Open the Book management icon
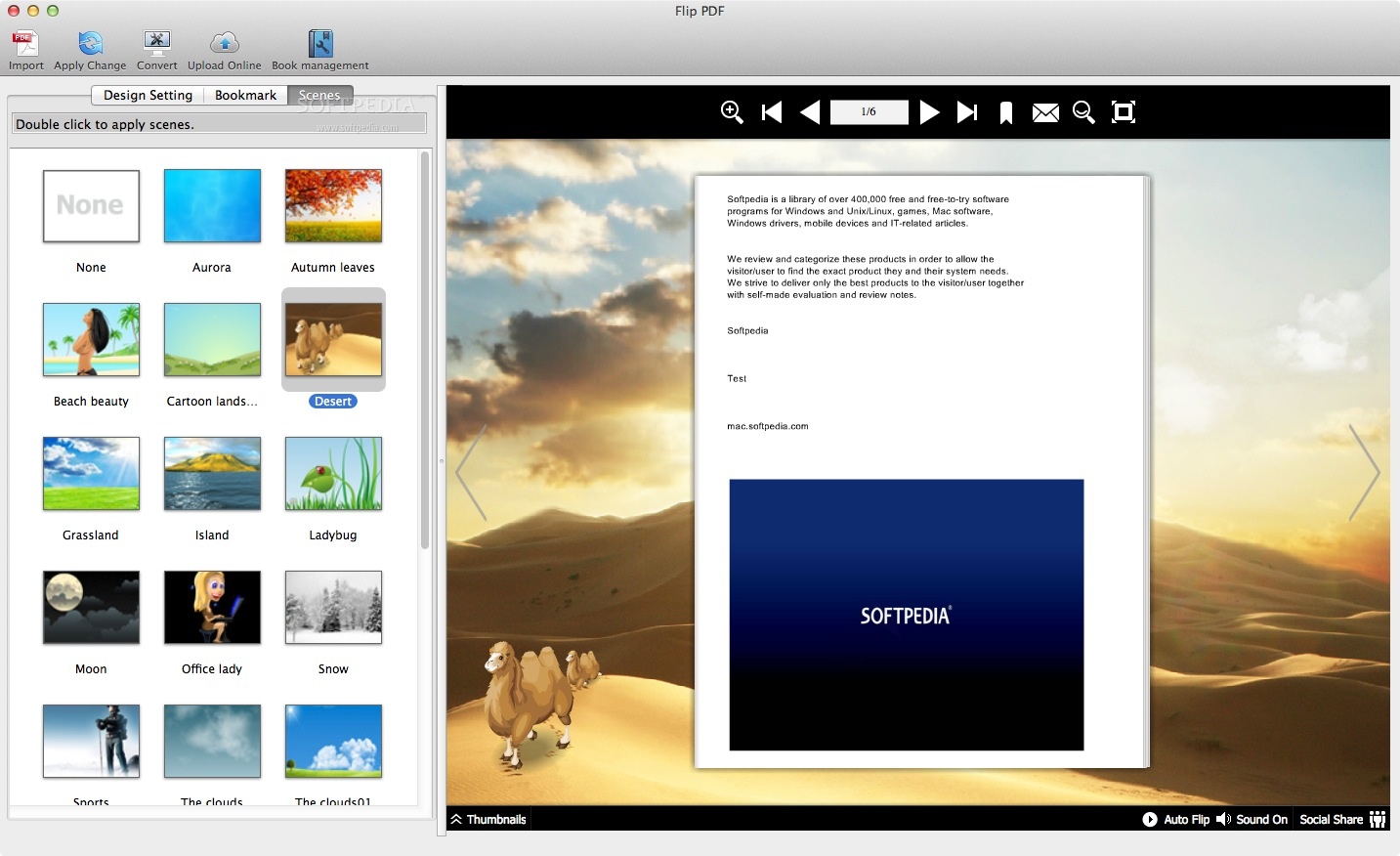The height and width of the screenshot is (856, 1400). pos(320,43)
